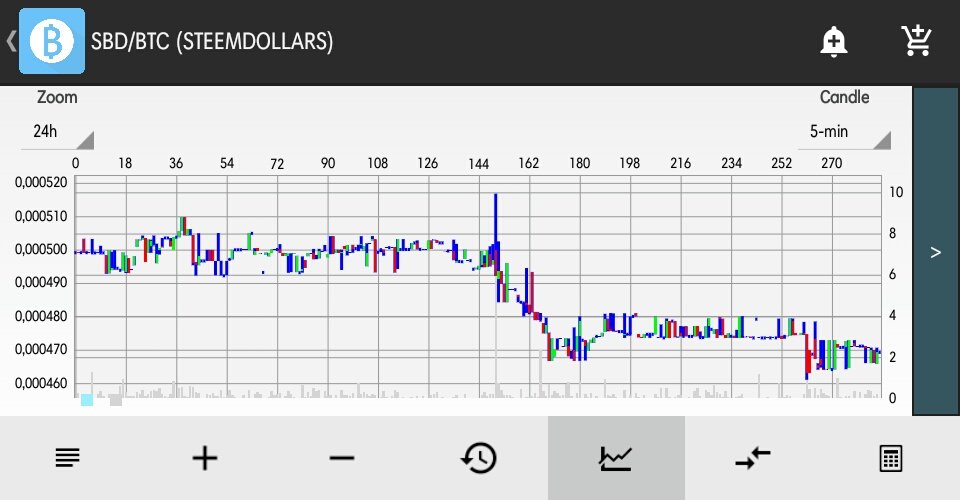Open the calculator icon
960x500 pixels.
pyautogui.click(x=891, y=458)
